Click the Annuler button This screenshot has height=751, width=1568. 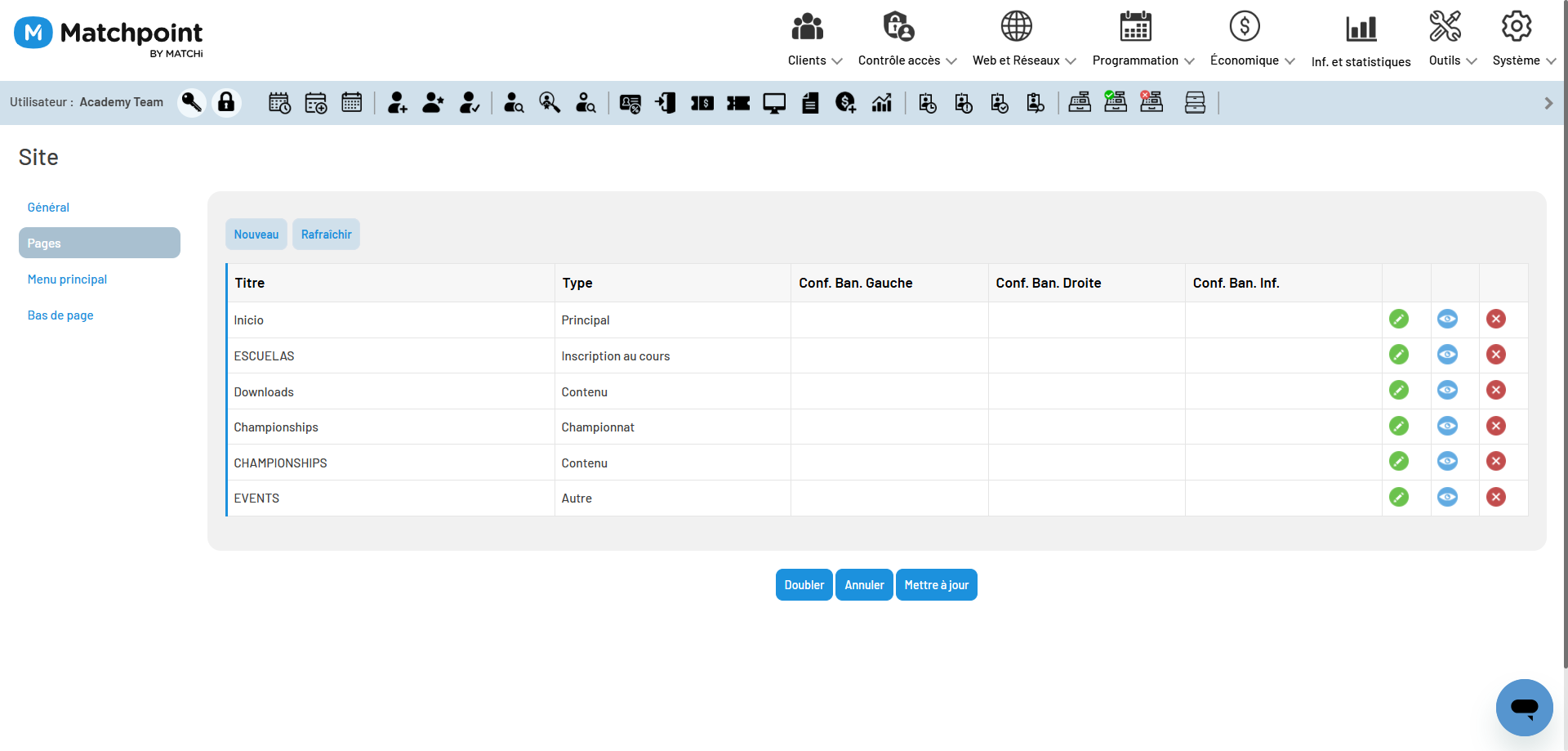pyautogui.click(x=864, y=585)
